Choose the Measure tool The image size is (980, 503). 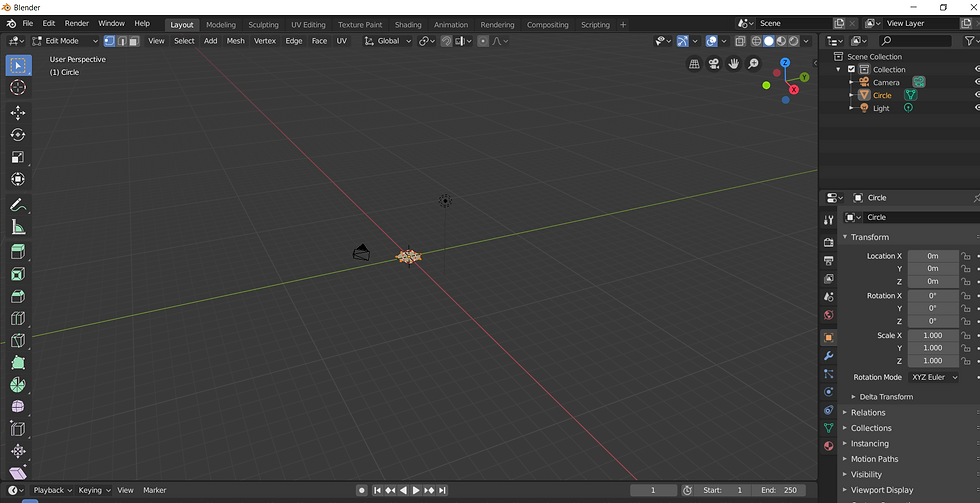[18, 227]
